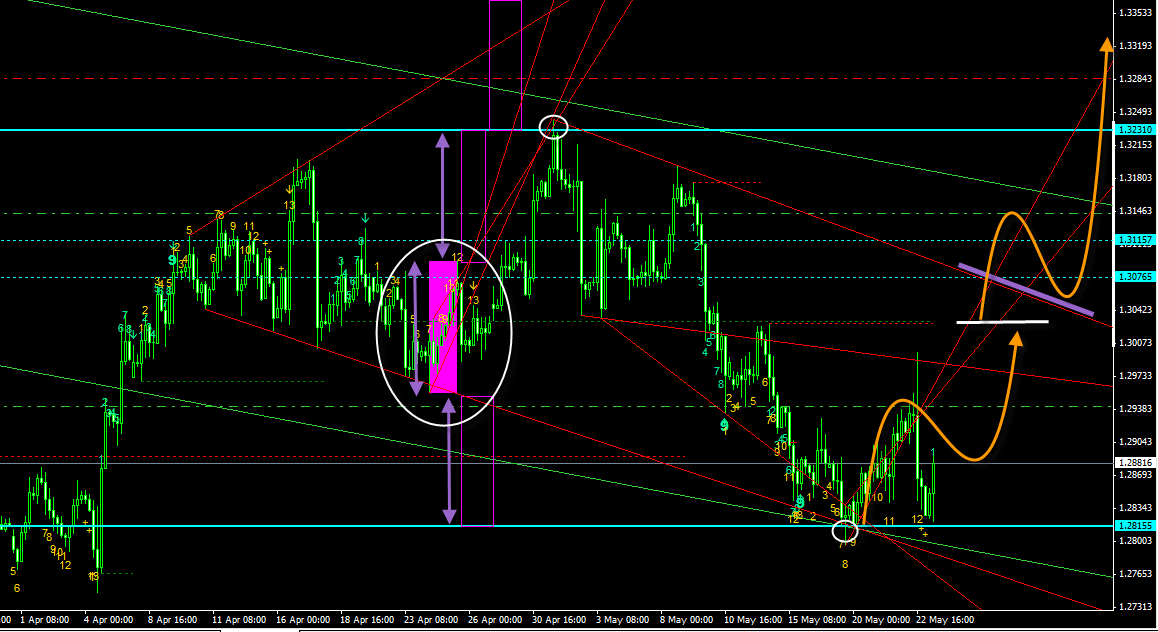1158x632 pixels.
Task: Click the orange arrowhead below the white segment
Action: (1016, 338)
